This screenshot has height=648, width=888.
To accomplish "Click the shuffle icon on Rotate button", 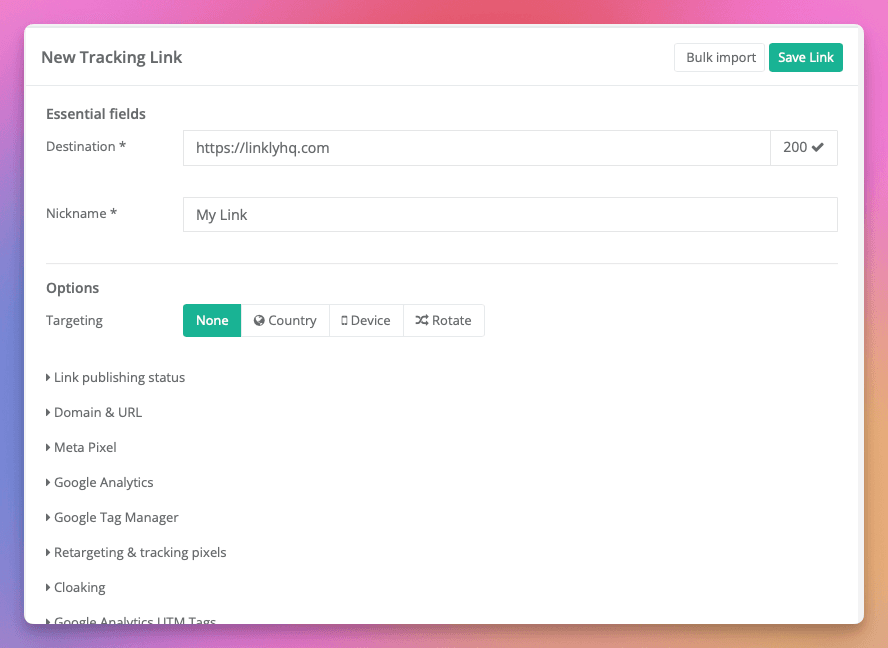I will [x=421, y=320].
